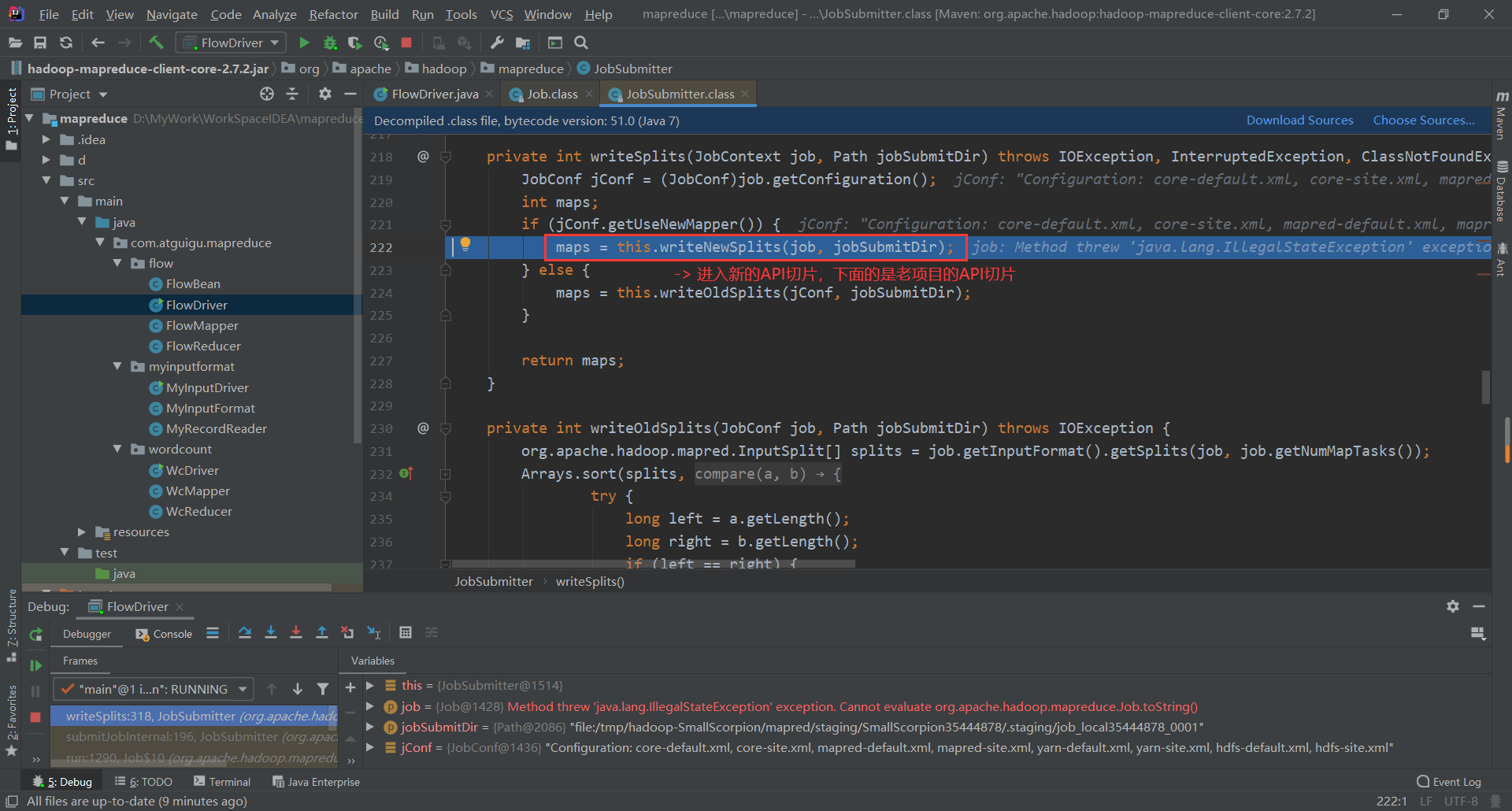Expand the resources folder

(x=82, y=531)
